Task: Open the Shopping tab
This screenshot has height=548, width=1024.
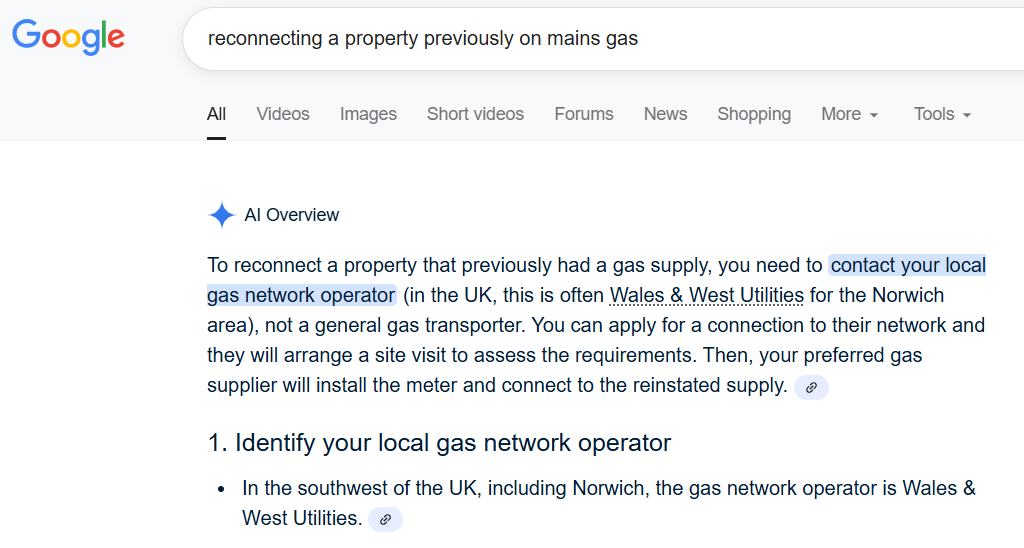Action: pos(754,114)
